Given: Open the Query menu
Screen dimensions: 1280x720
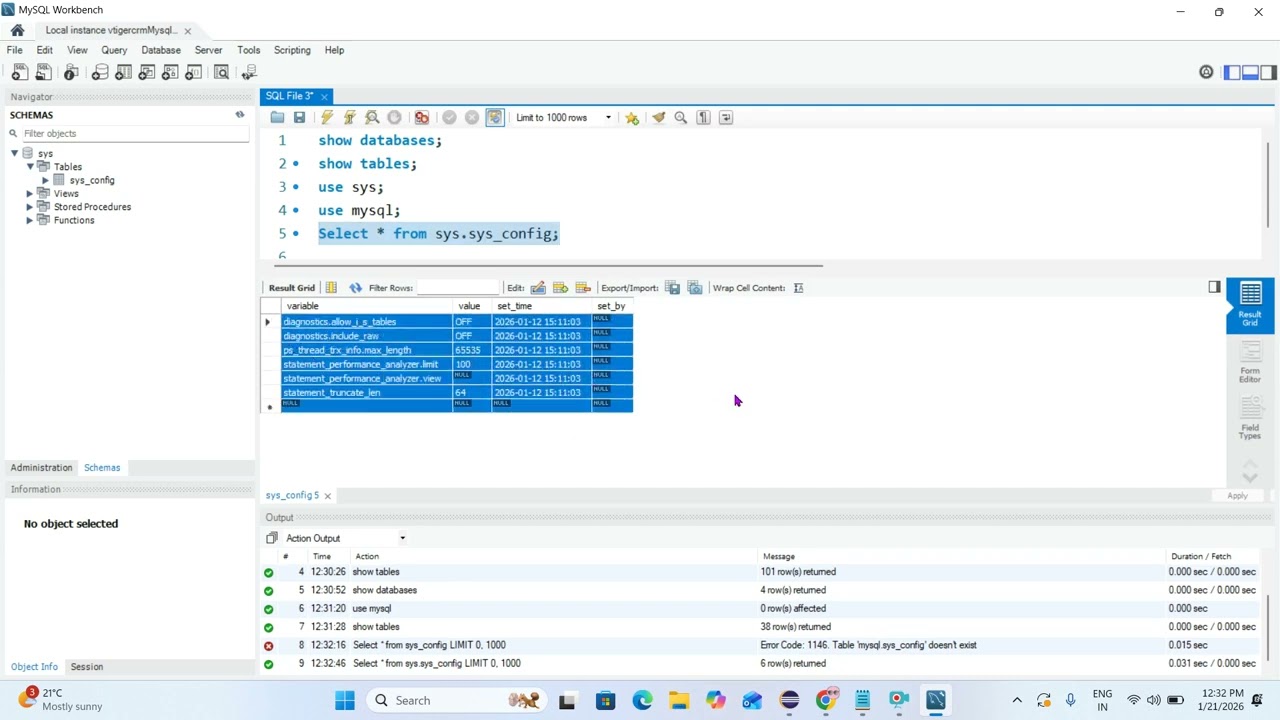Looking at the screenshot, I should pos(114,50).
